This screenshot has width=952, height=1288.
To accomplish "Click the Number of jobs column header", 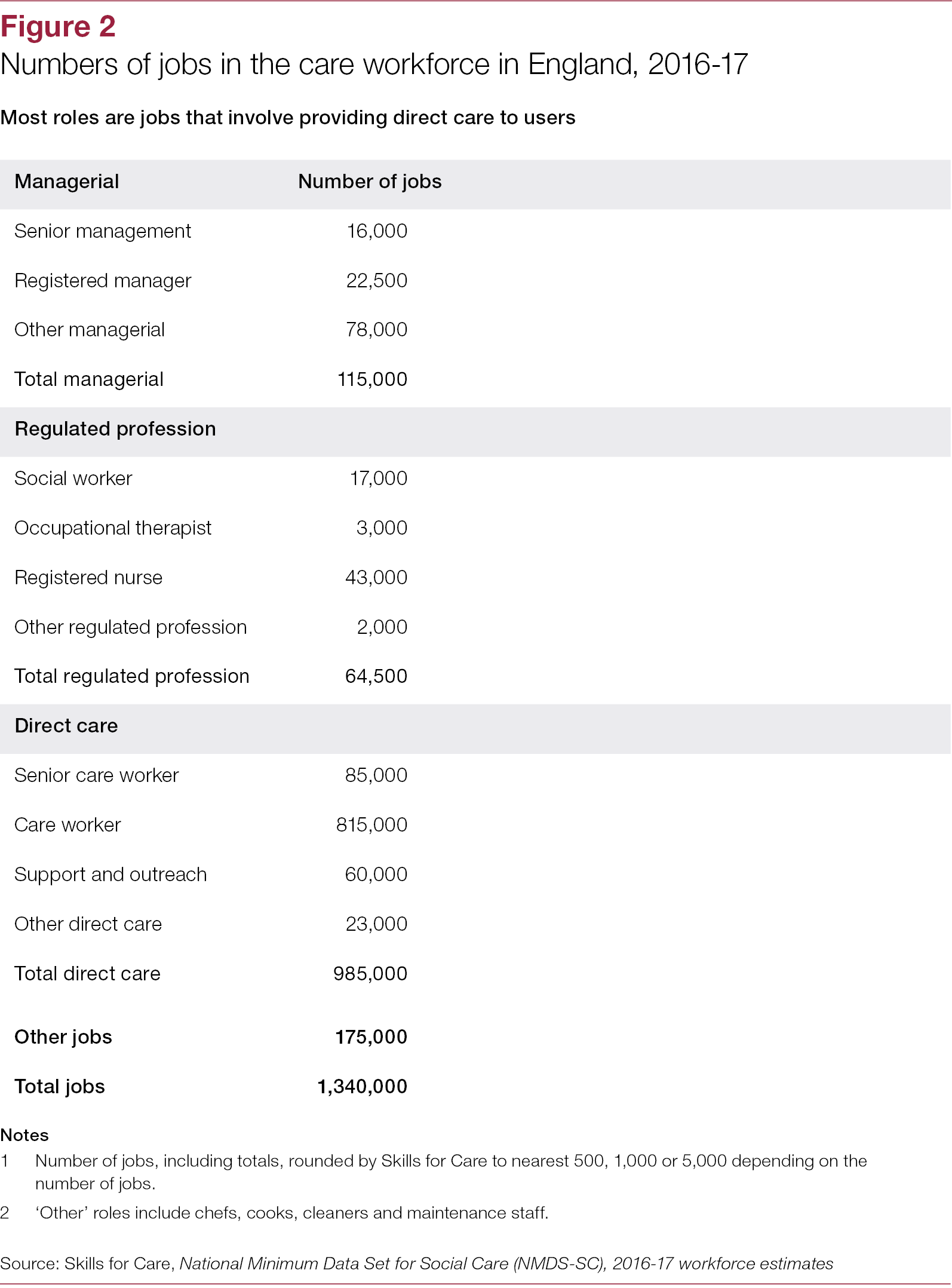I will [370, 182].
